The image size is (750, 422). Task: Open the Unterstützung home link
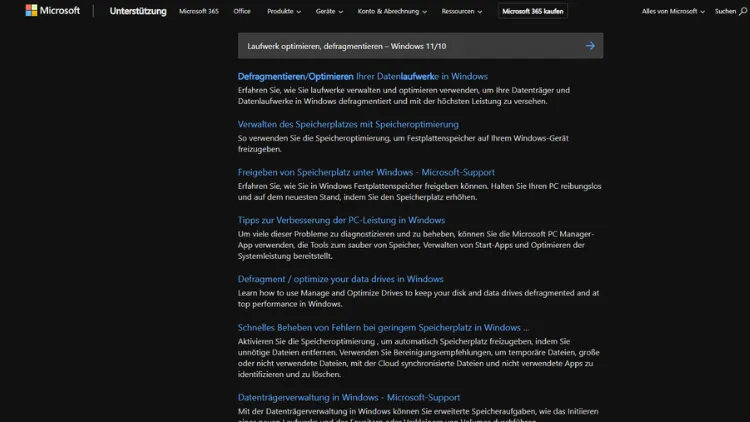point(138,11)
